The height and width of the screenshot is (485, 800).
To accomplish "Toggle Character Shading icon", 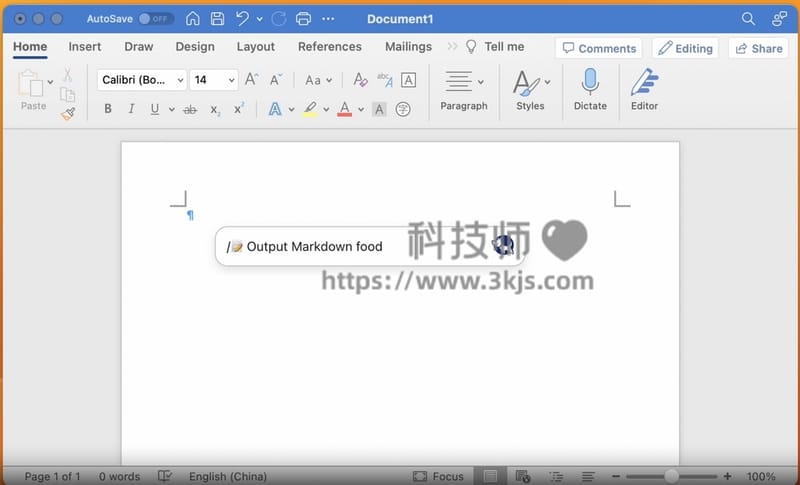I will coord(379,109).
